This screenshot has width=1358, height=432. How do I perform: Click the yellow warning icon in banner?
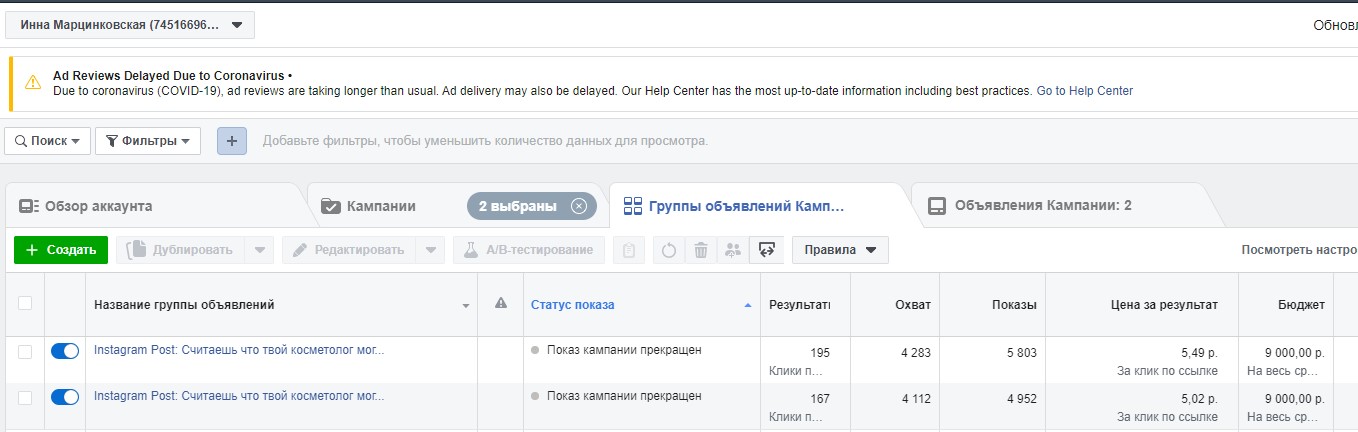tap(33, 82)
